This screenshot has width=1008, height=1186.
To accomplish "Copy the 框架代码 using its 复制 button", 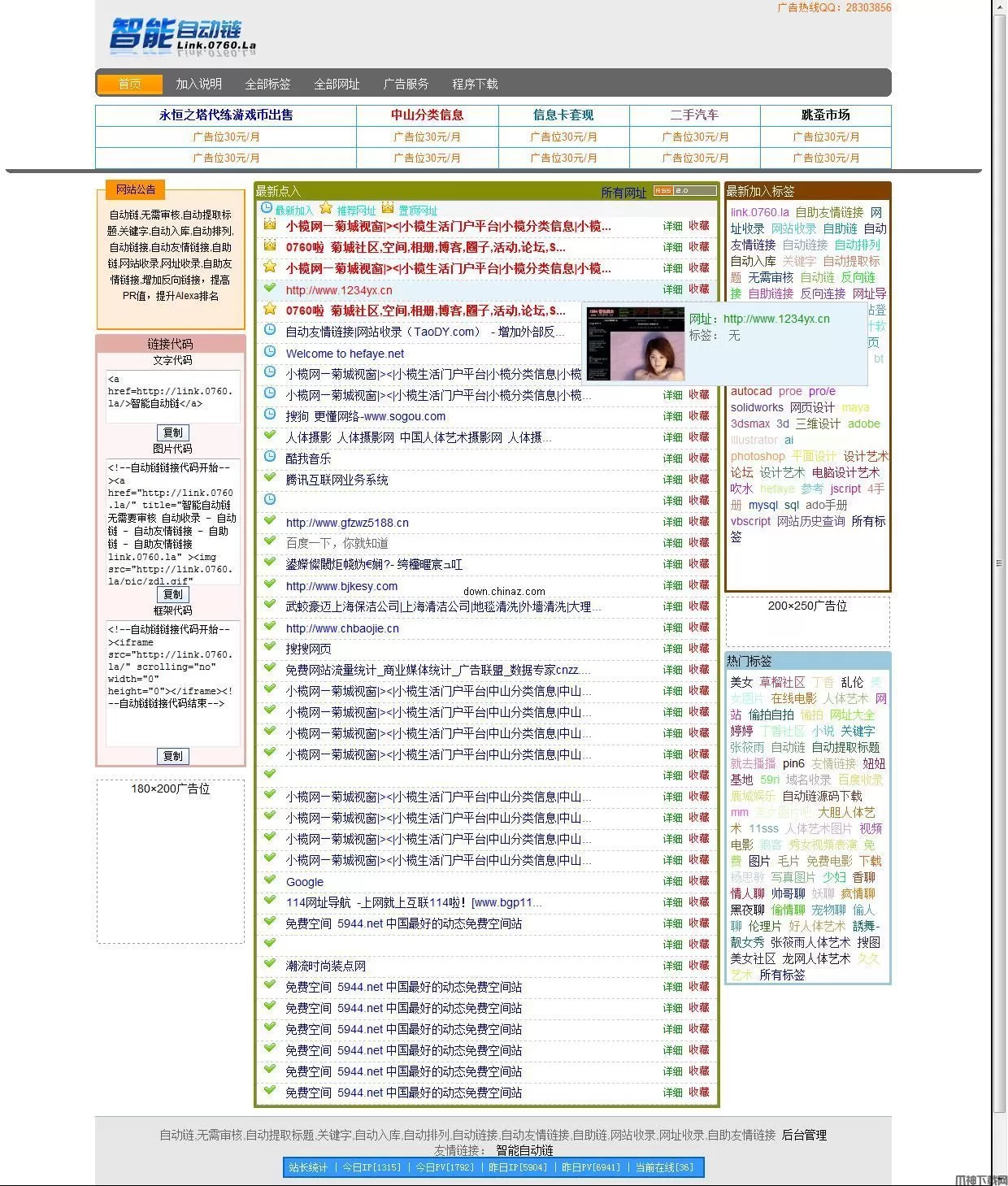I will (x=172, y=756).
